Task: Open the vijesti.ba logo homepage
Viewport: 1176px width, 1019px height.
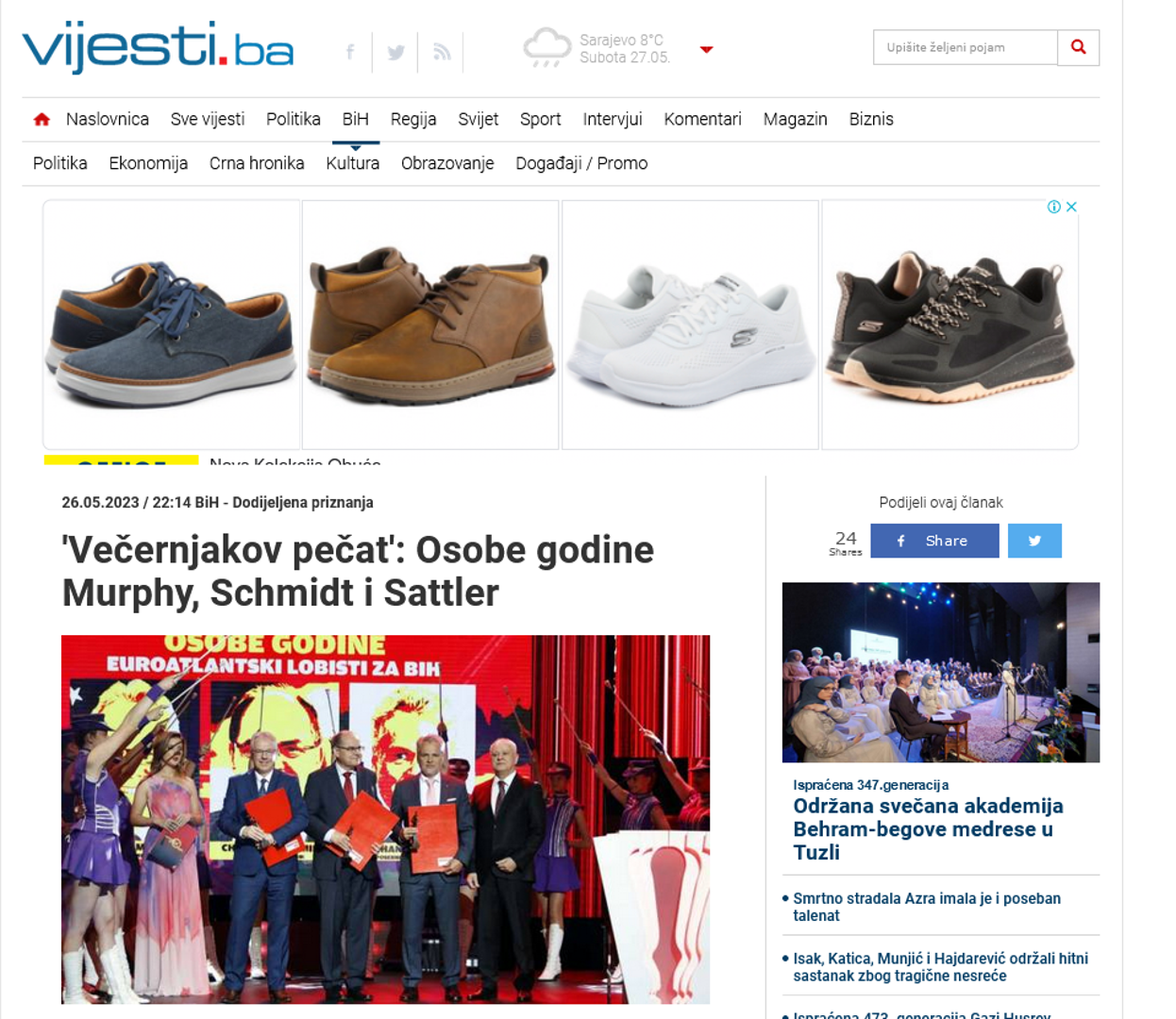Action: coord(158,47)
